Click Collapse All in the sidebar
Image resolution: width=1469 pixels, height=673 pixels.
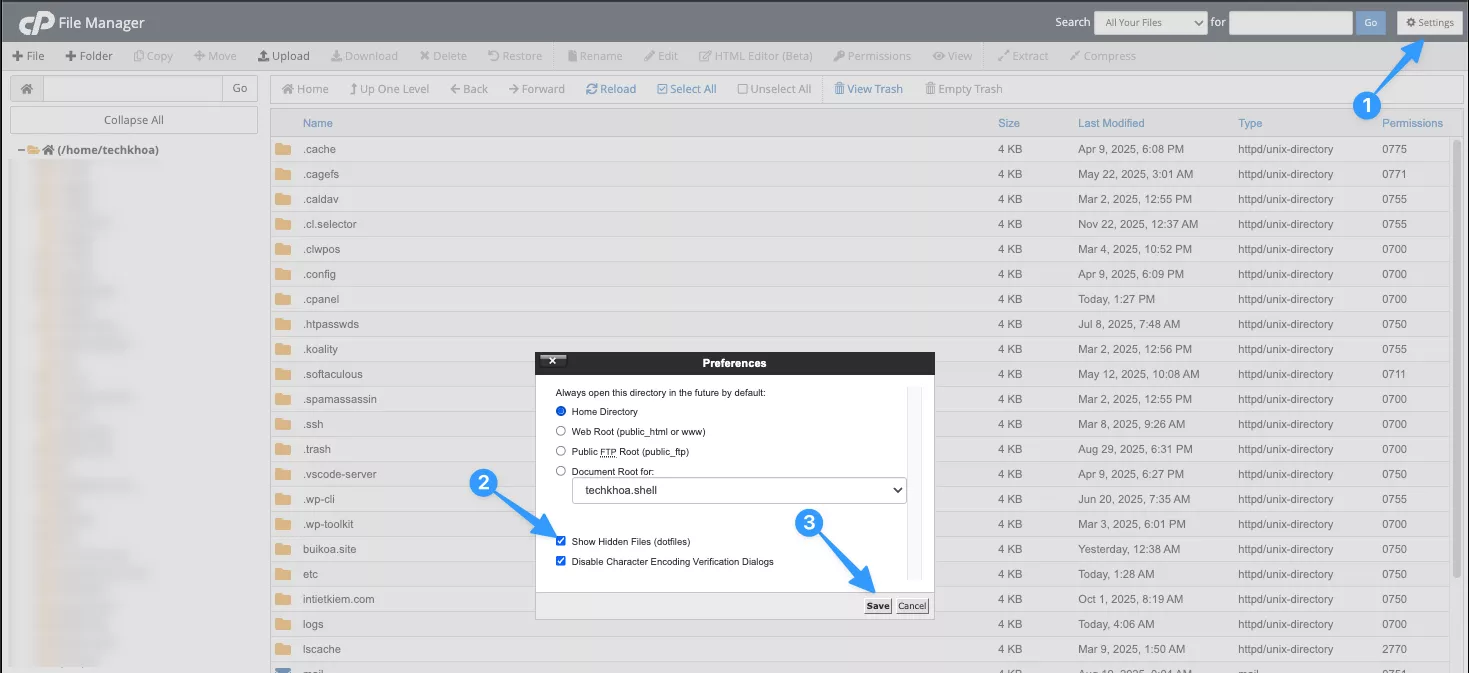[133, 120]
